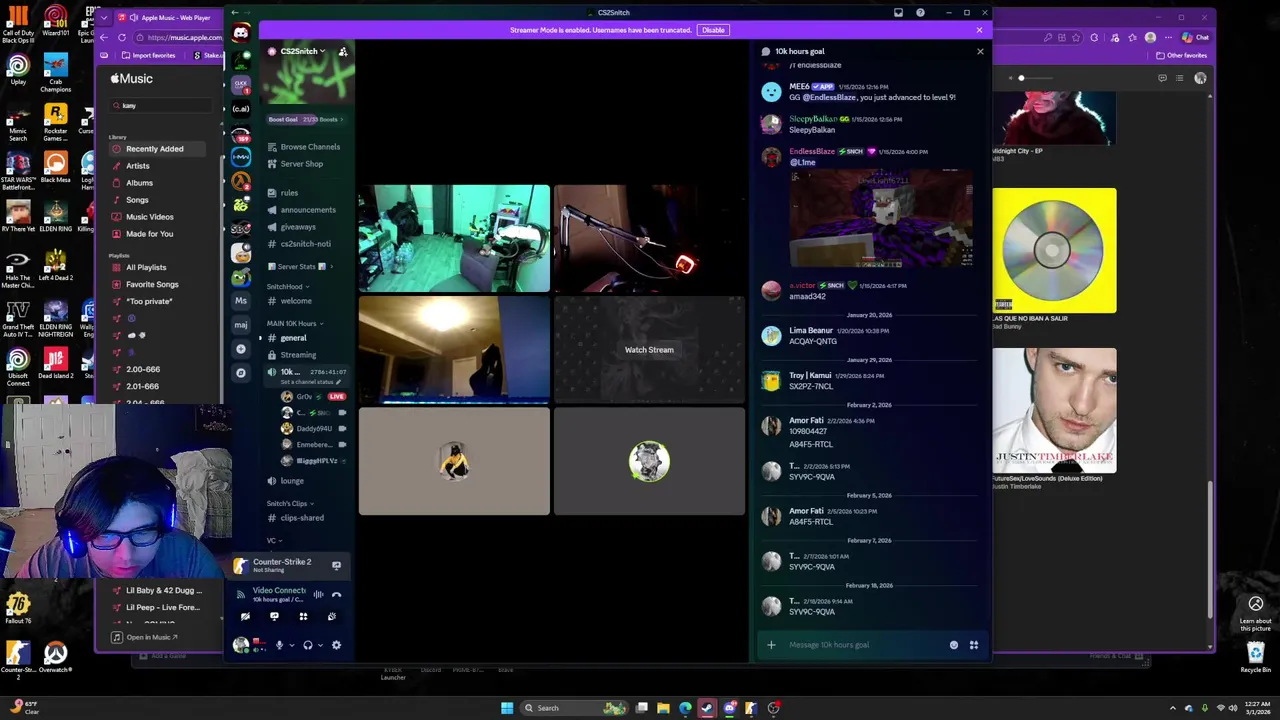Image resolution: width=1280 pixels, height=720 pixels.
Task: Dismiss the Streamer Mode banner
Action: pyautogui.click(x=979, y=30)
